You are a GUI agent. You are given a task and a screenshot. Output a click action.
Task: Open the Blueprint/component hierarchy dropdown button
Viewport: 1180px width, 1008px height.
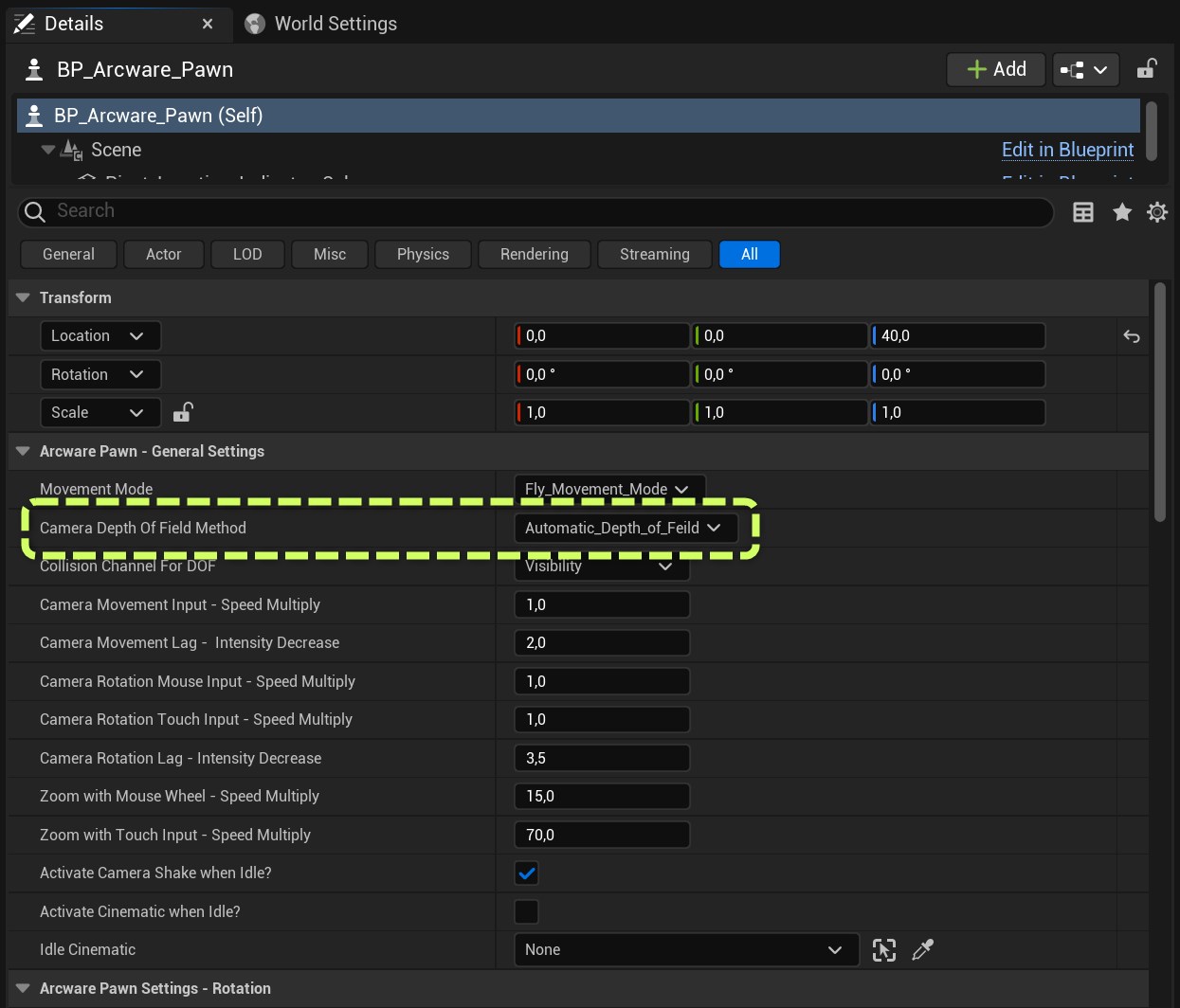1085,69
